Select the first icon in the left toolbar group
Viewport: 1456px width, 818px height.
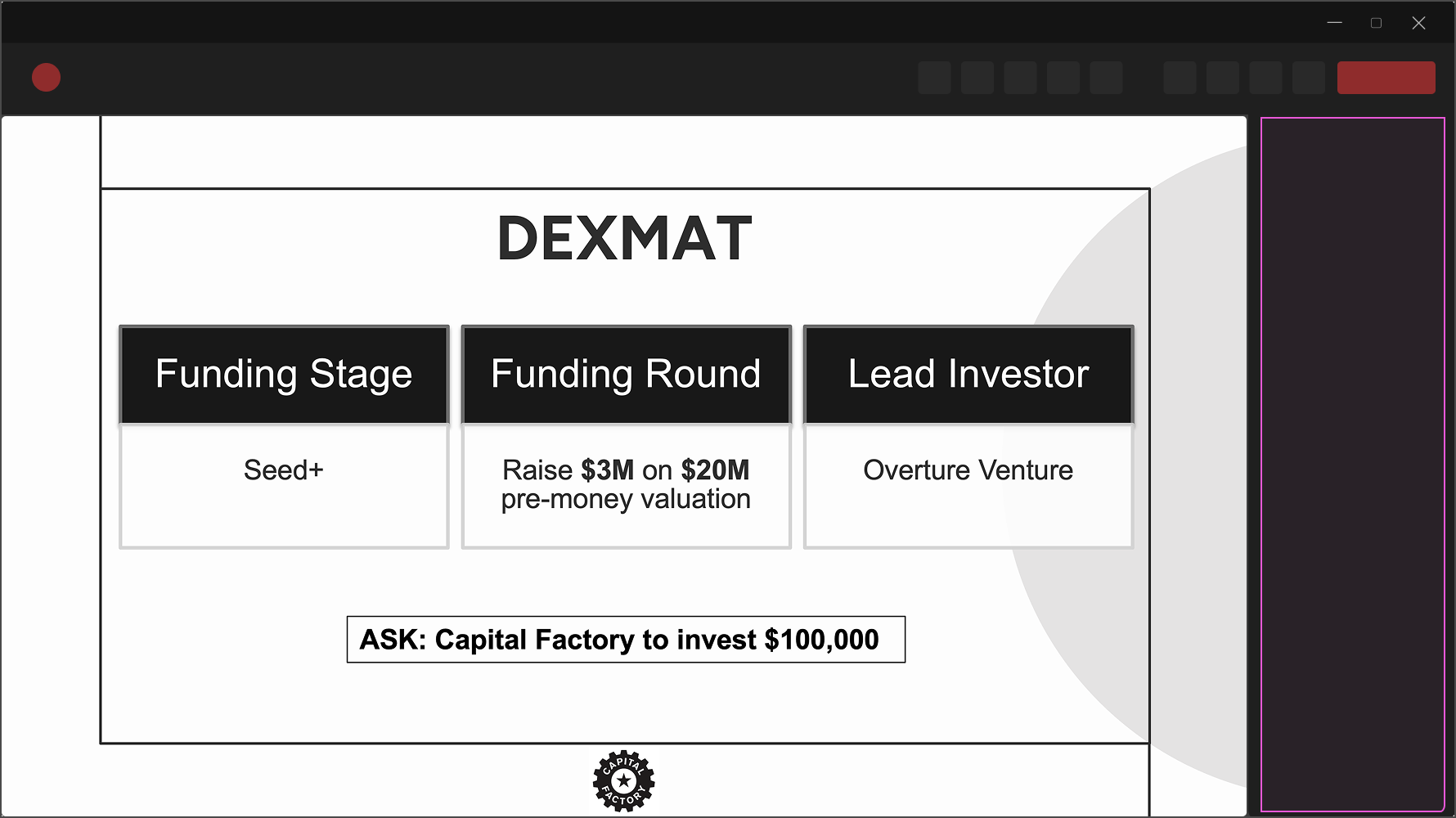click(935, 78)
